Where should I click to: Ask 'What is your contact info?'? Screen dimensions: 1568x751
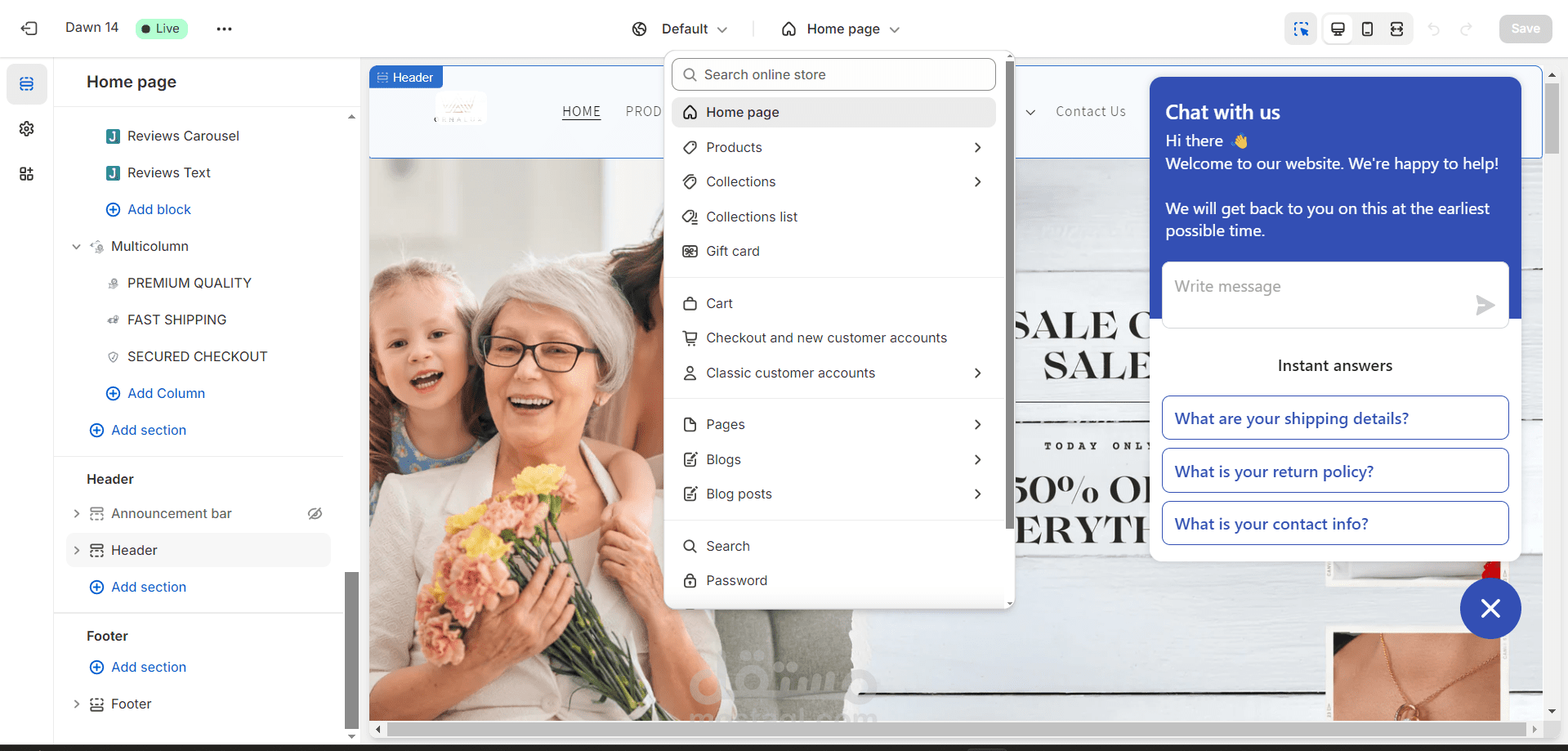click(x=1335, y=523)
